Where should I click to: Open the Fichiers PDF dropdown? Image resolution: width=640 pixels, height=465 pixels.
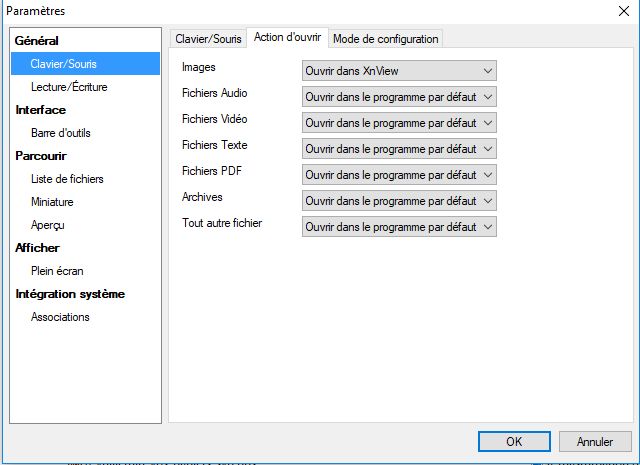[x=399, y=175]
